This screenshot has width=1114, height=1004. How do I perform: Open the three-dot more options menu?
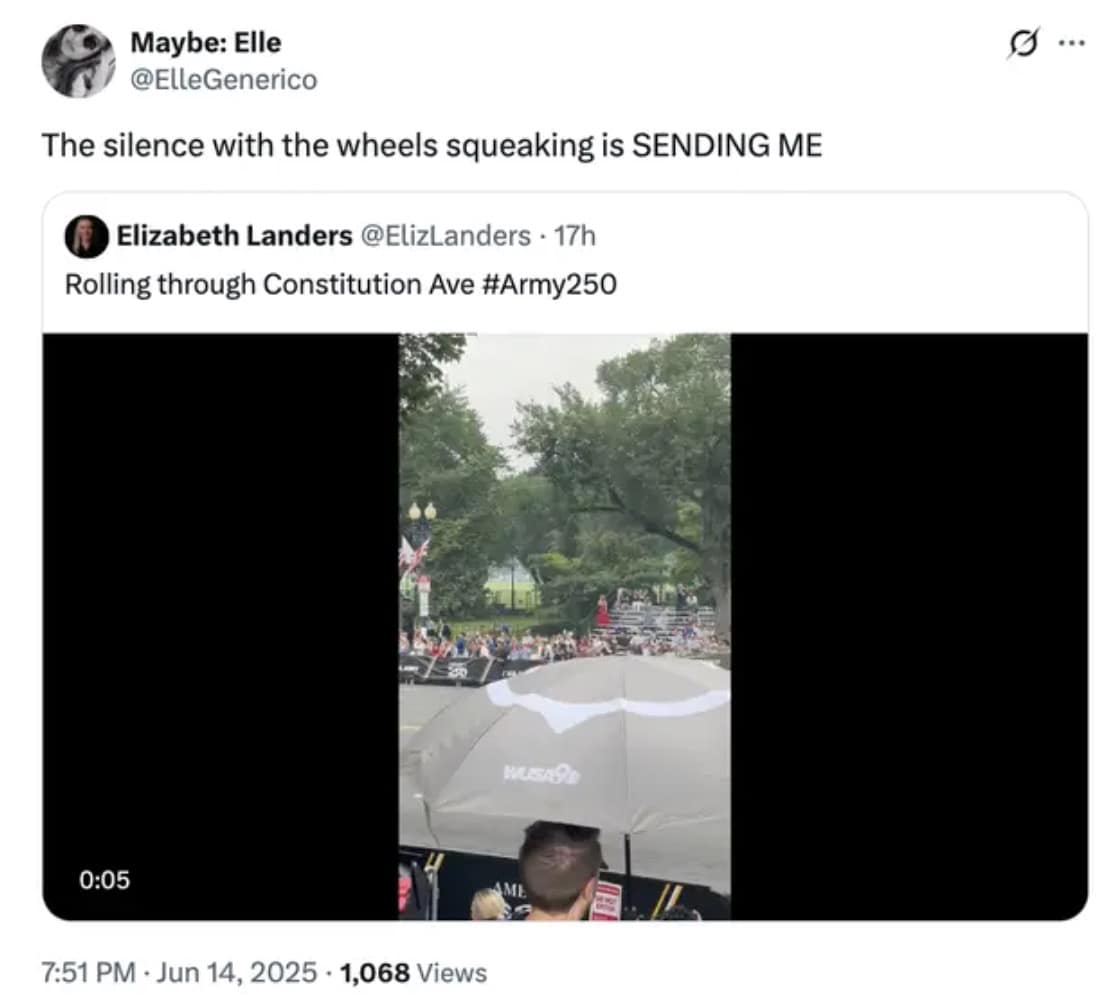[1071, 46]
